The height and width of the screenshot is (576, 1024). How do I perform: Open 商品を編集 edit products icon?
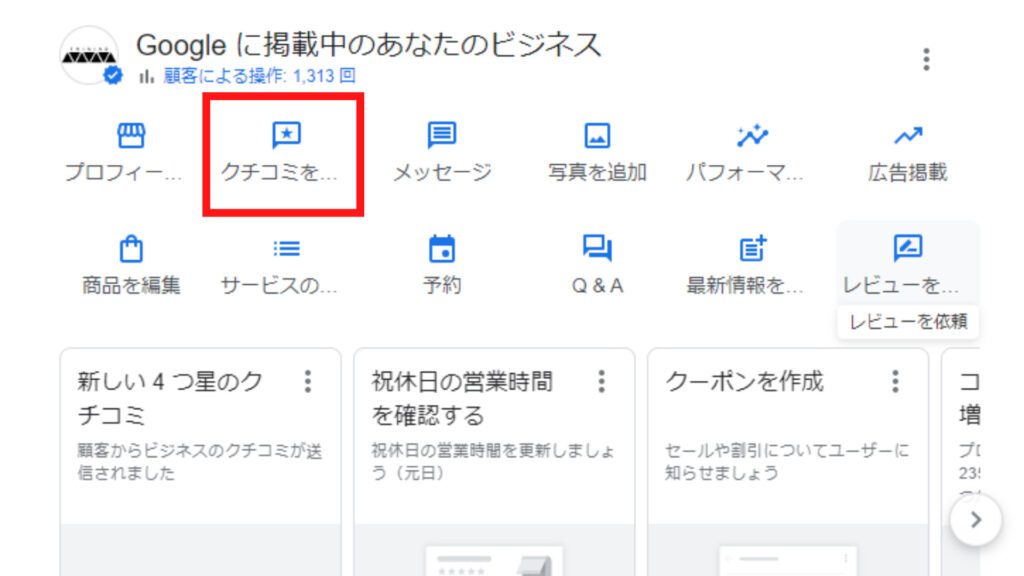pos(131,249)
